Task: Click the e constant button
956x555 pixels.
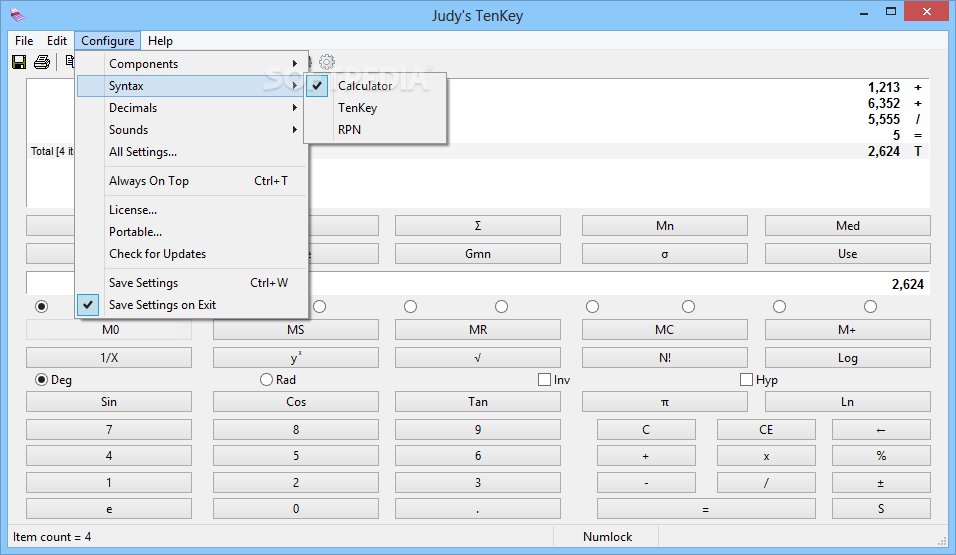Action: pos(109,509)
